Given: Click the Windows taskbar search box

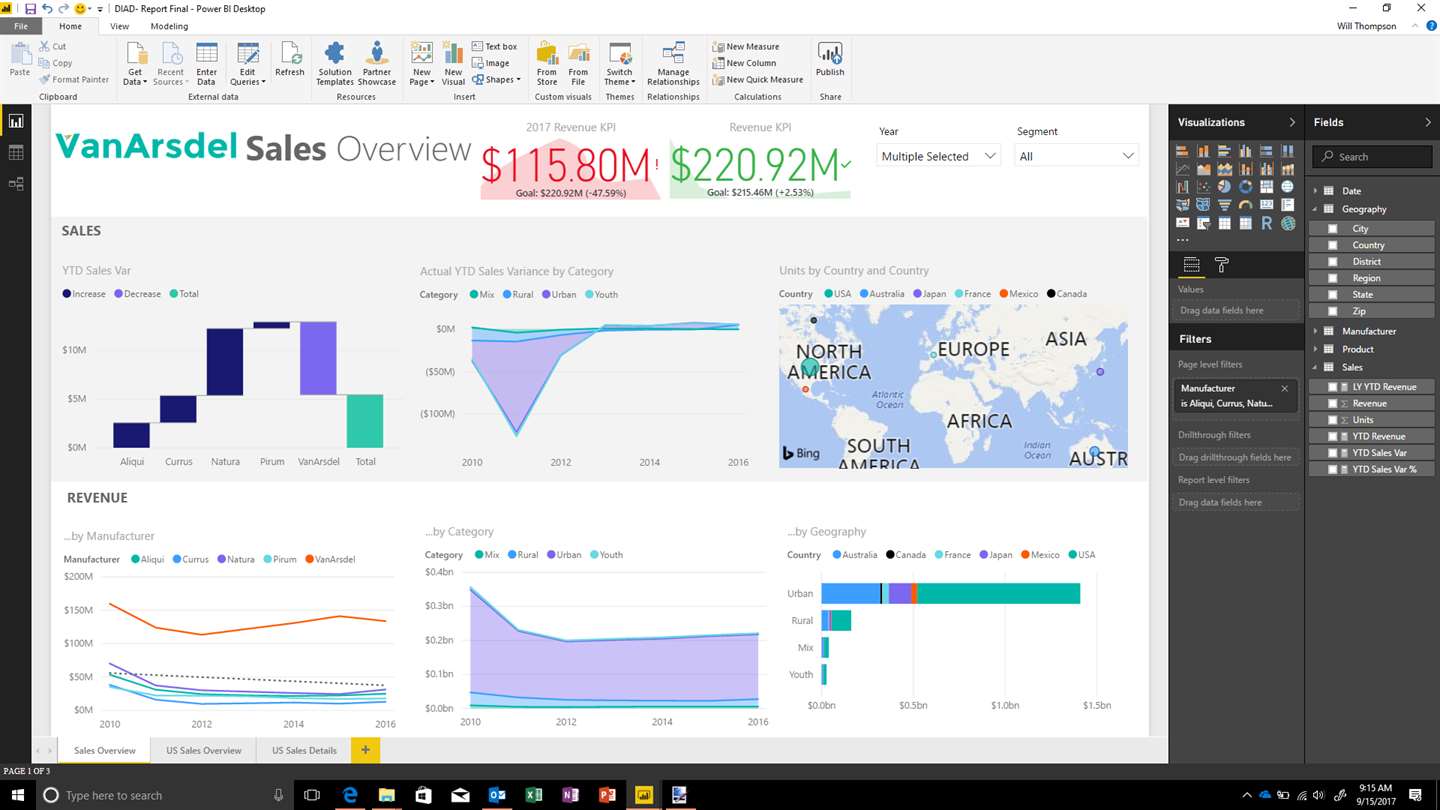Looking at the screenshot, I should (165, 795).
